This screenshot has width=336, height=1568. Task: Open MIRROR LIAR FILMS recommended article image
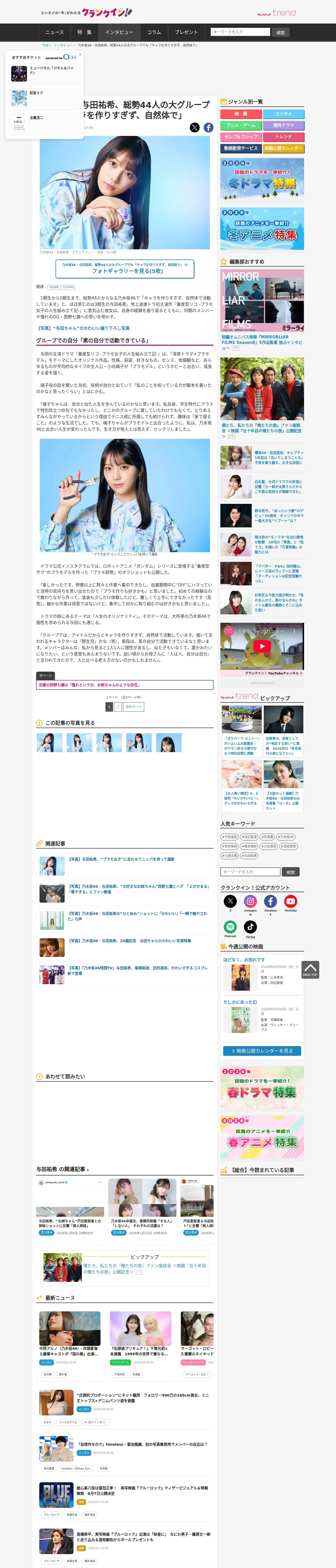pos(262,301)
